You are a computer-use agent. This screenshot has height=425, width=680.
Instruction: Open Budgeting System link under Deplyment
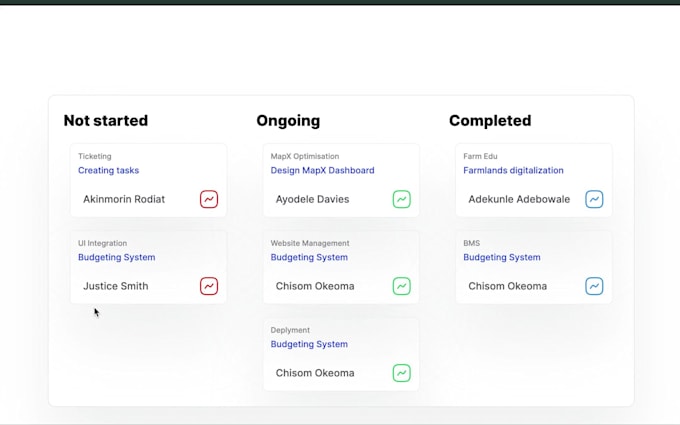[x=309, y=345]
